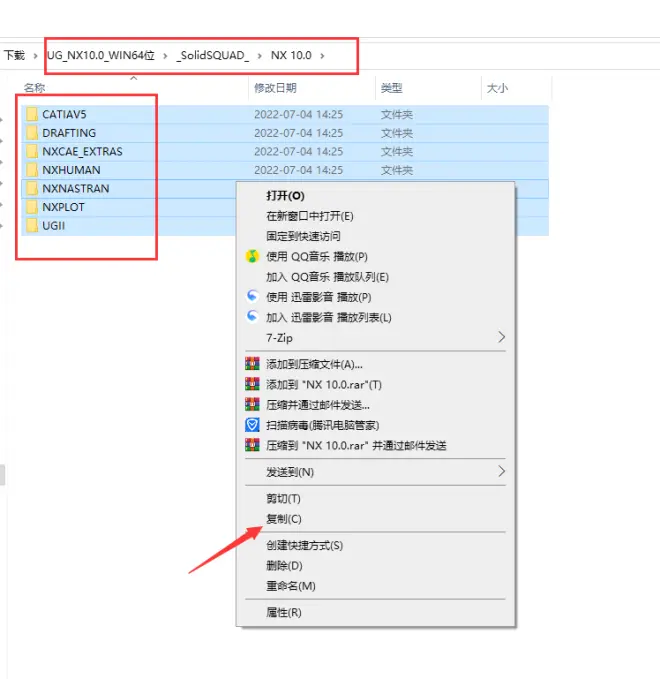Screen dimensions: 660x679
Task: Choose 加入 迅雷影音 播放列表(L)
Action: click(329, 317)
